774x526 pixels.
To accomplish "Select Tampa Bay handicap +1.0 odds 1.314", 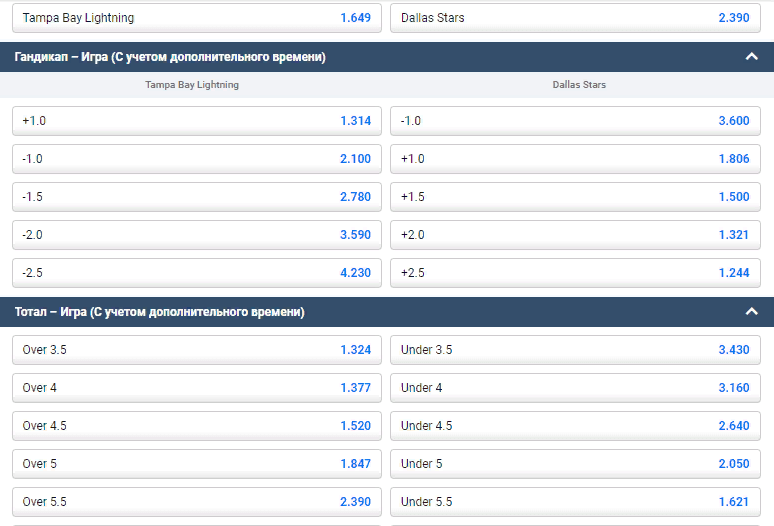I will (x=197, y=121).
